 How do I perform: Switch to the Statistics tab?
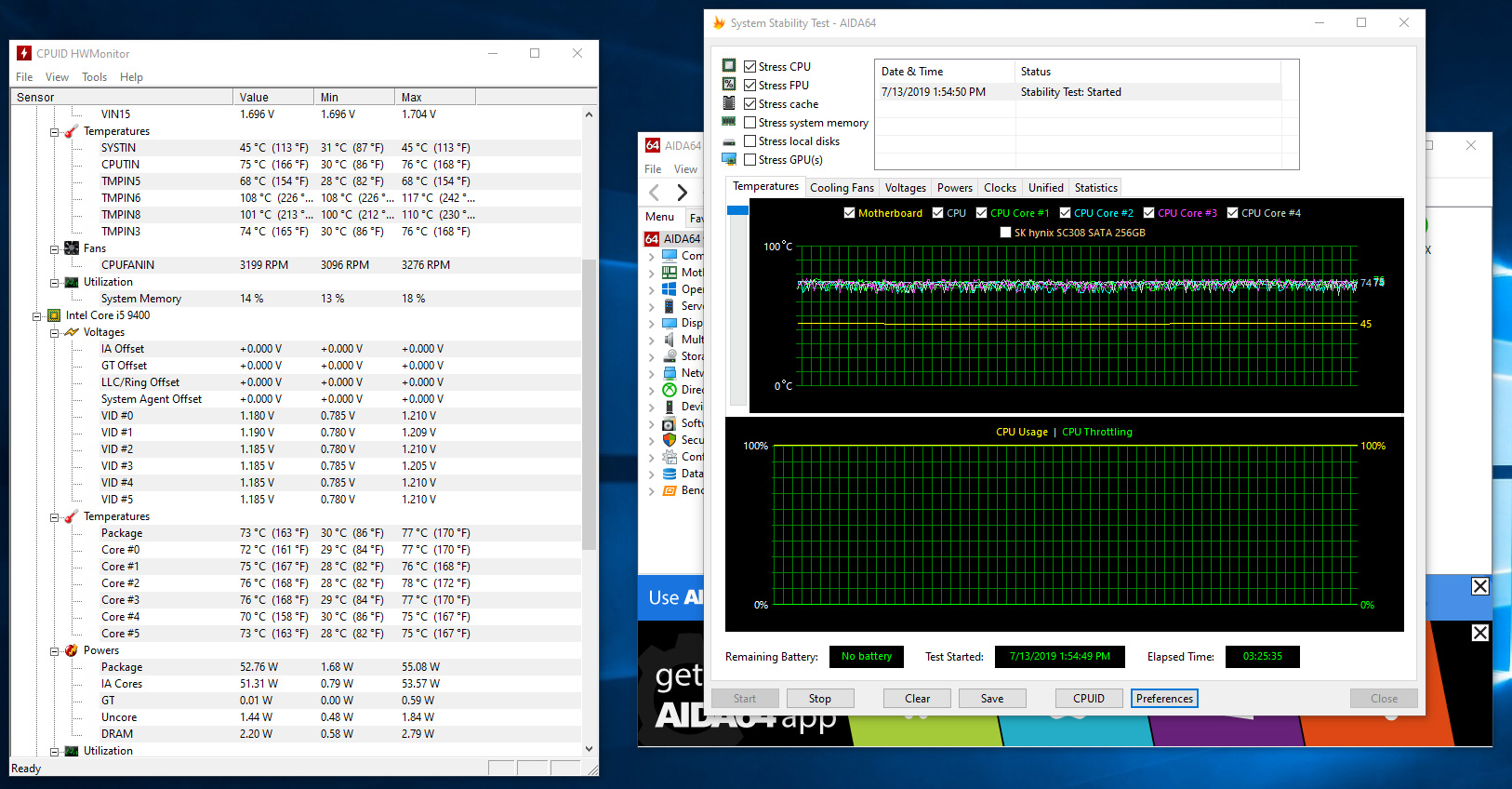click(x=1095, y=188)
